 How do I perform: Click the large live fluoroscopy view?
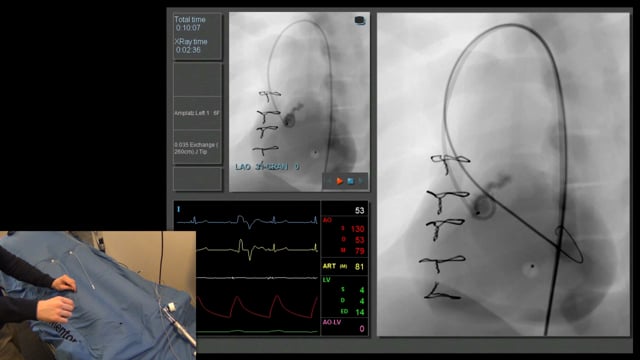pyautogui.click(x=503, y=174)
